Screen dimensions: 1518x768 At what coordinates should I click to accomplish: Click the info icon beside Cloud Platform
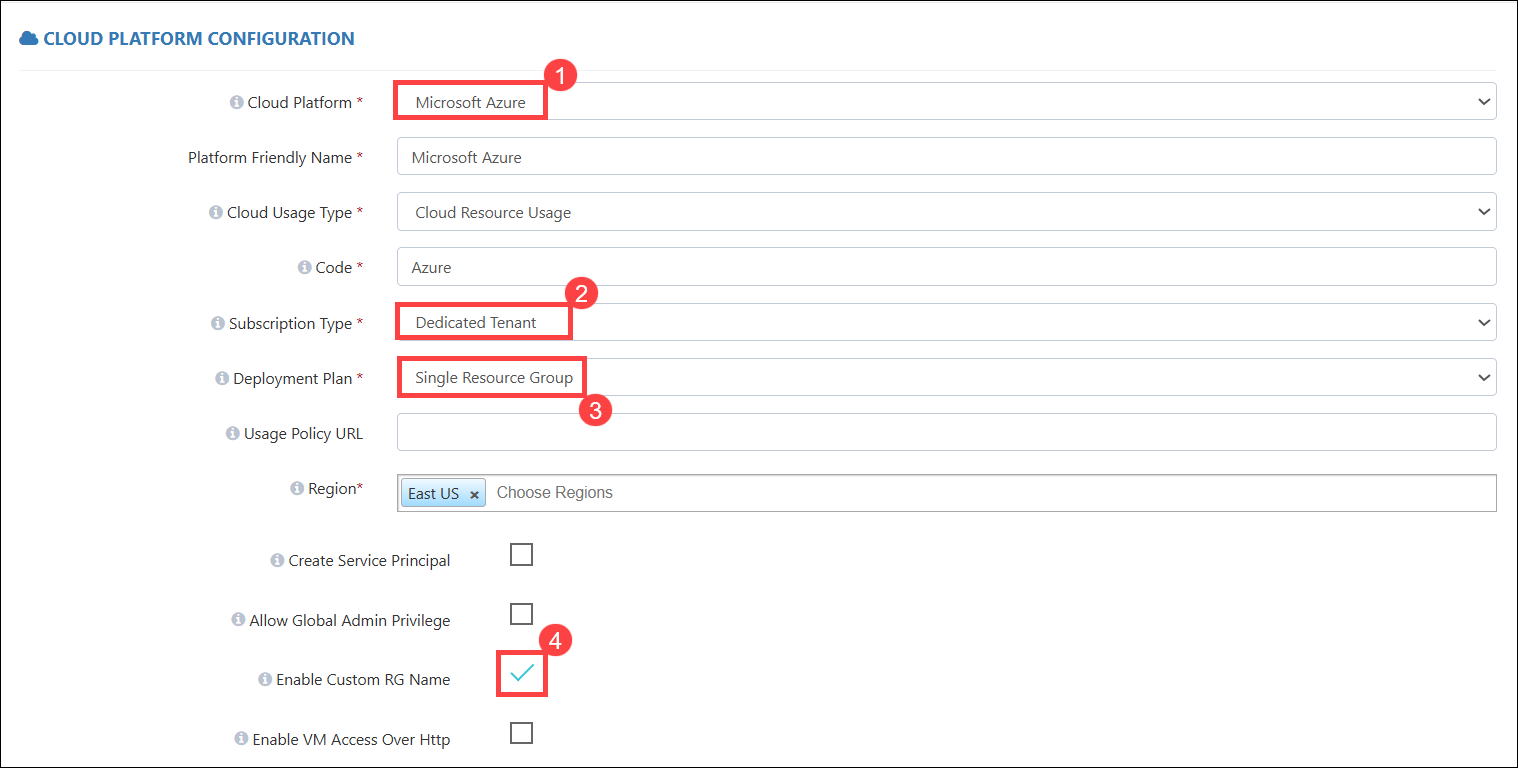pos(236,103)
